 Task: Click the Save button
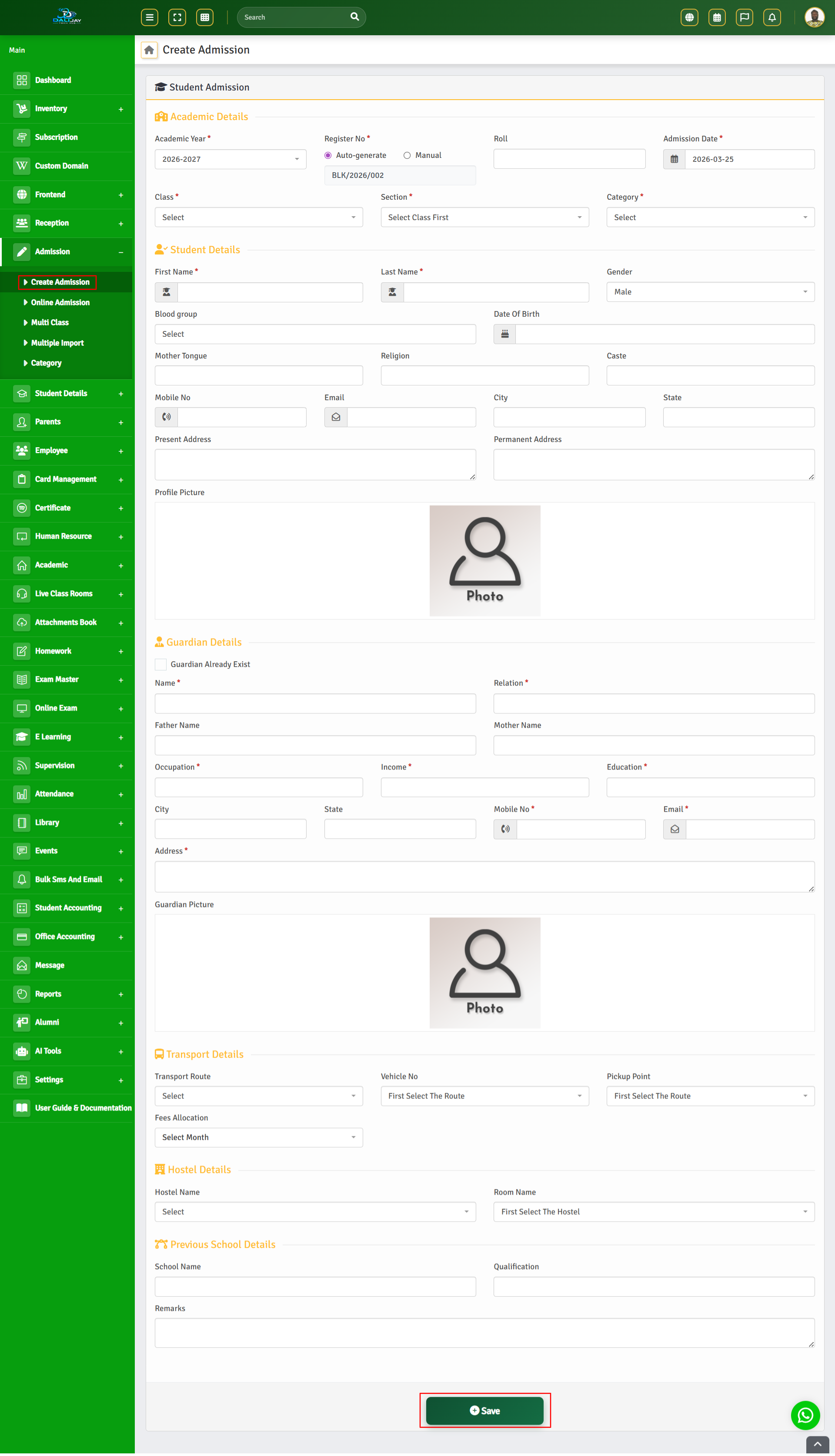point(484,1410)
